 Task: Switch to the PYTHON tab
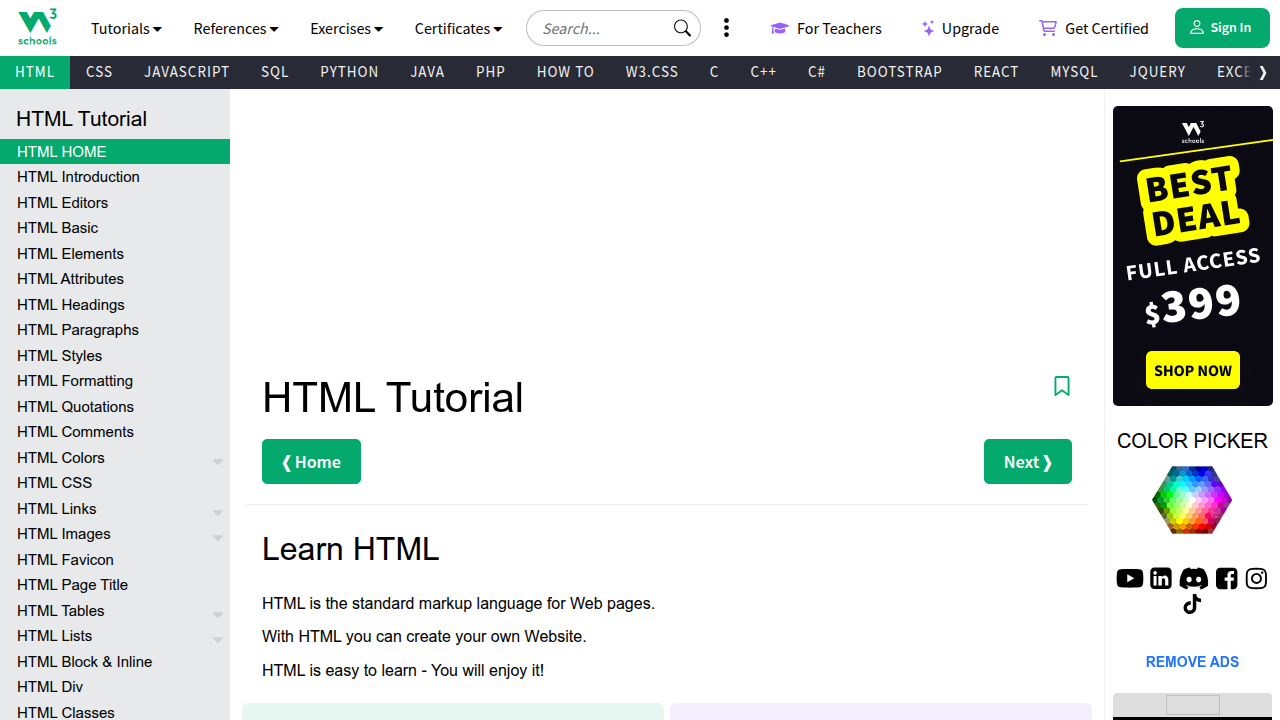pos(349,71)
